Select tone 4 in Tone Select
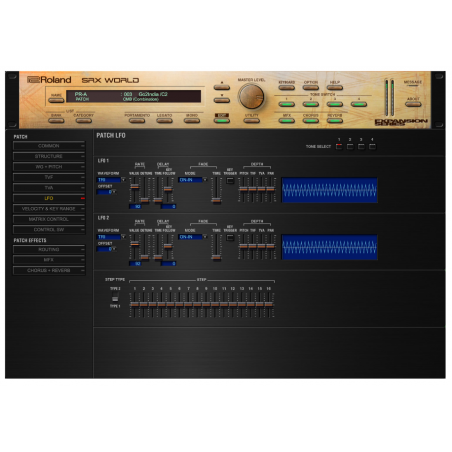 coord(372,146)
